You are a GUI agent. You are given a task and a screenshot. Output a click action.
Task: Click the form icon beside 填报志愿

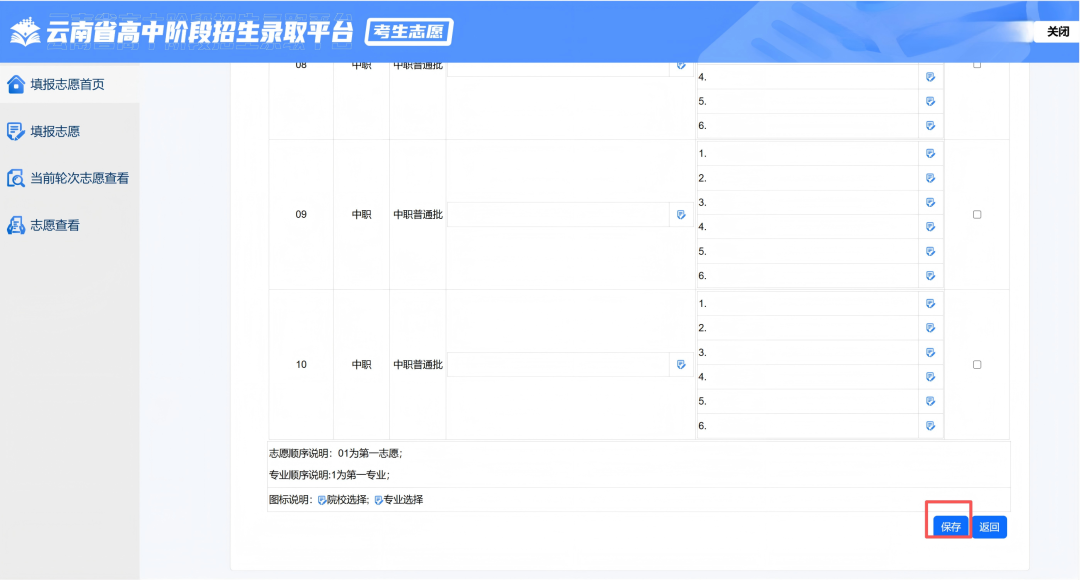15,131
